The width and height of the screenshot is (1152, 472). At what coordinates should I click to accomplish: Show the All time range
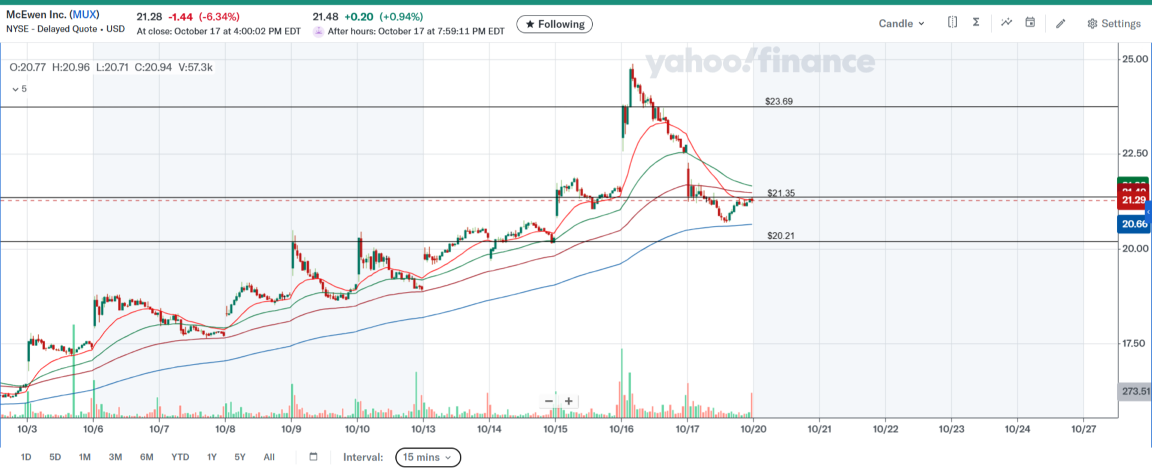[x=269, y=457]
